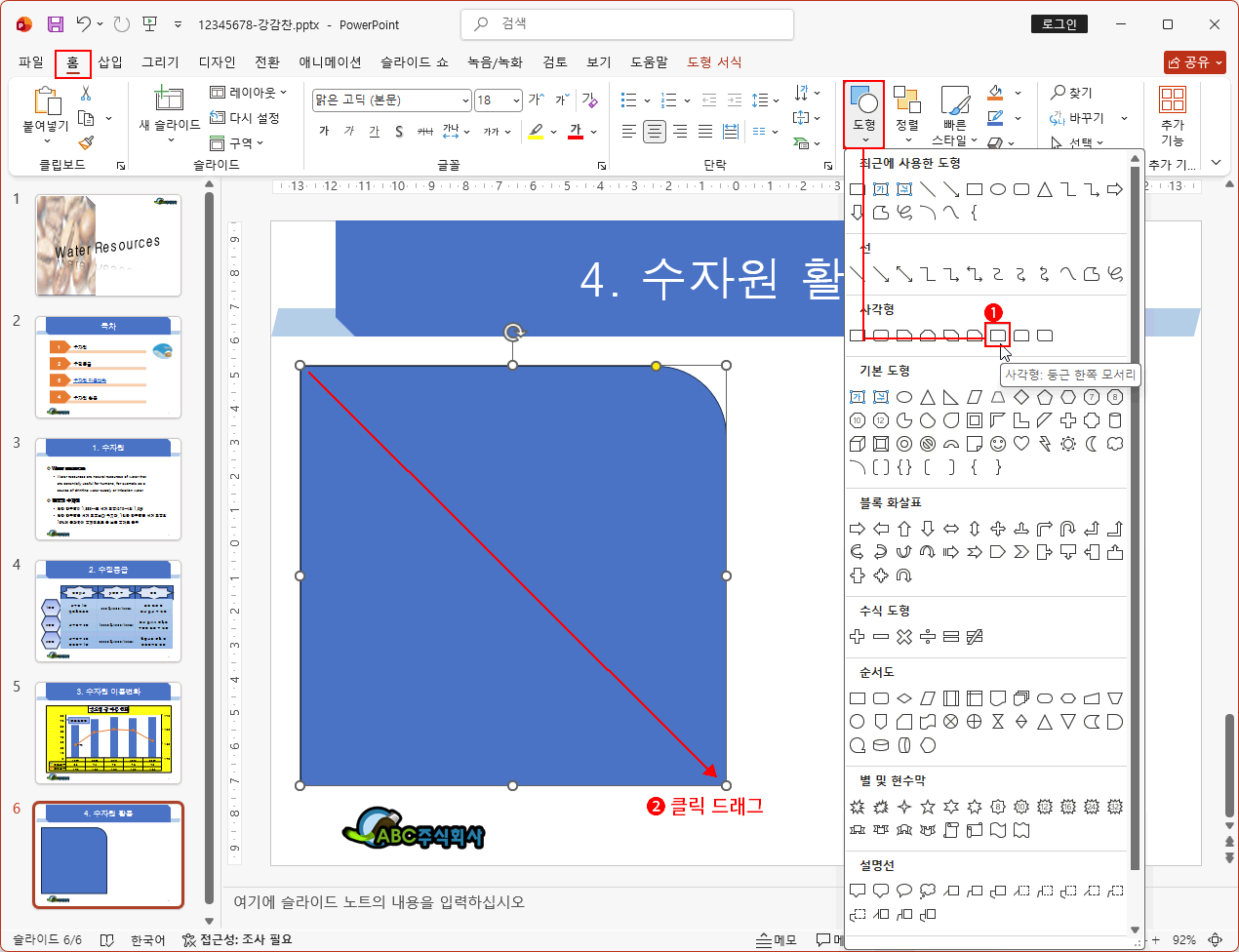
Task: Open the 삽입 ribbon tab
Action: [110, 62]
